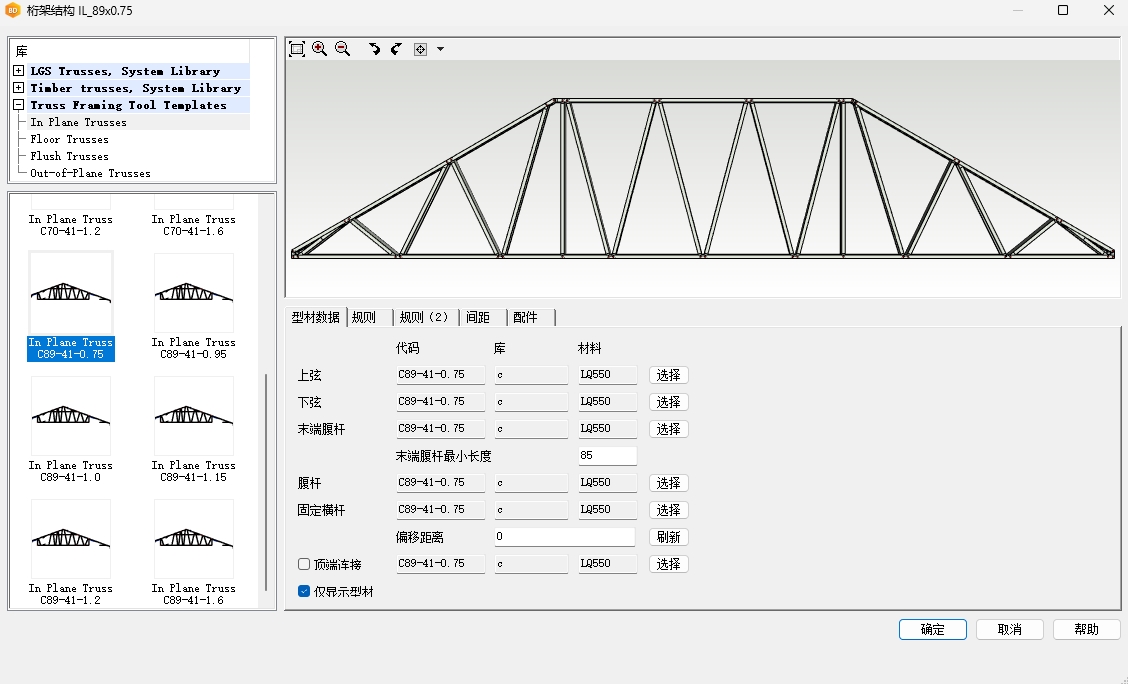Collapse Truss Framing Tool Templates node
1128x684 pixels.
pos(19,105)
